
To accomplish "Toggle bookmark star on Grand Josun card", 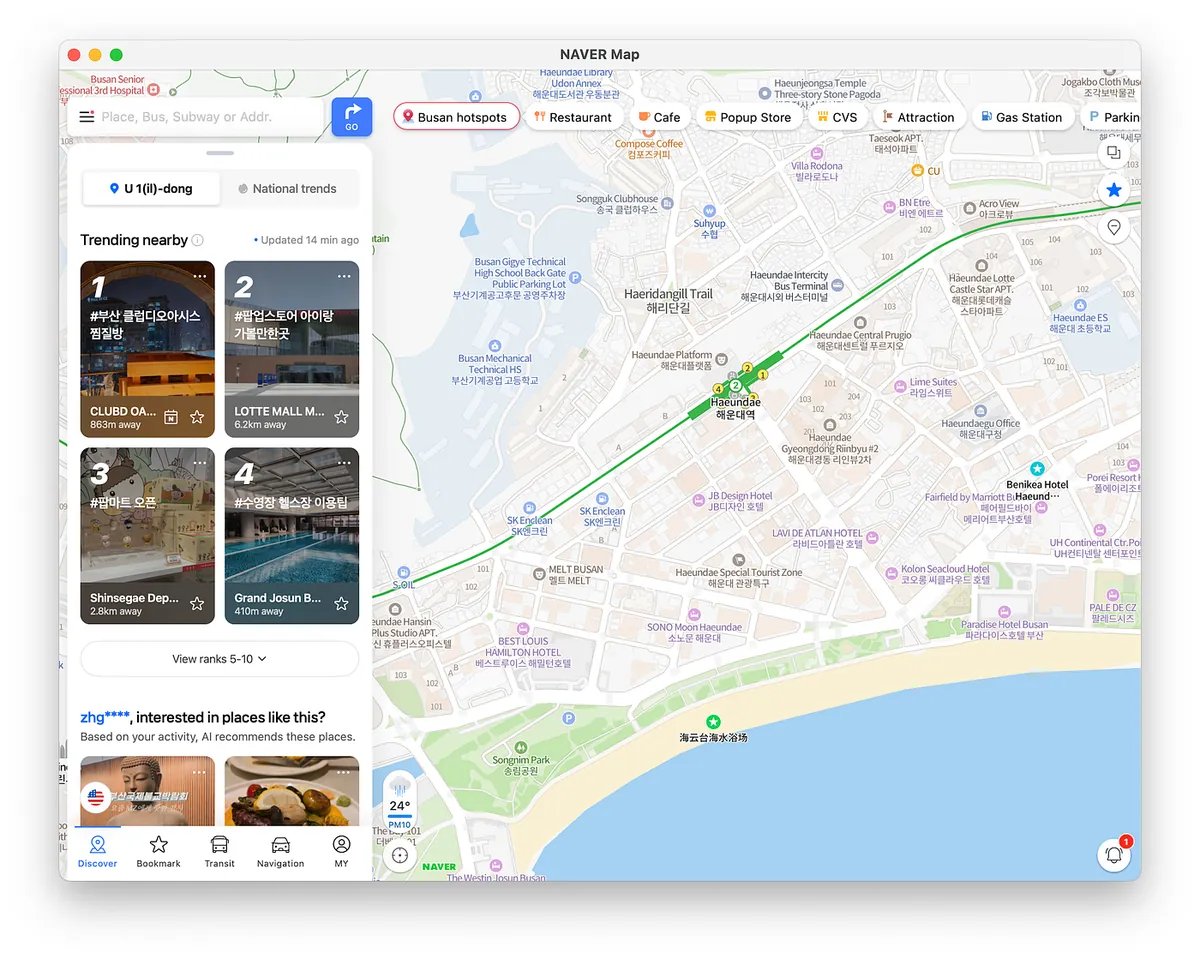I will (341, 603).
